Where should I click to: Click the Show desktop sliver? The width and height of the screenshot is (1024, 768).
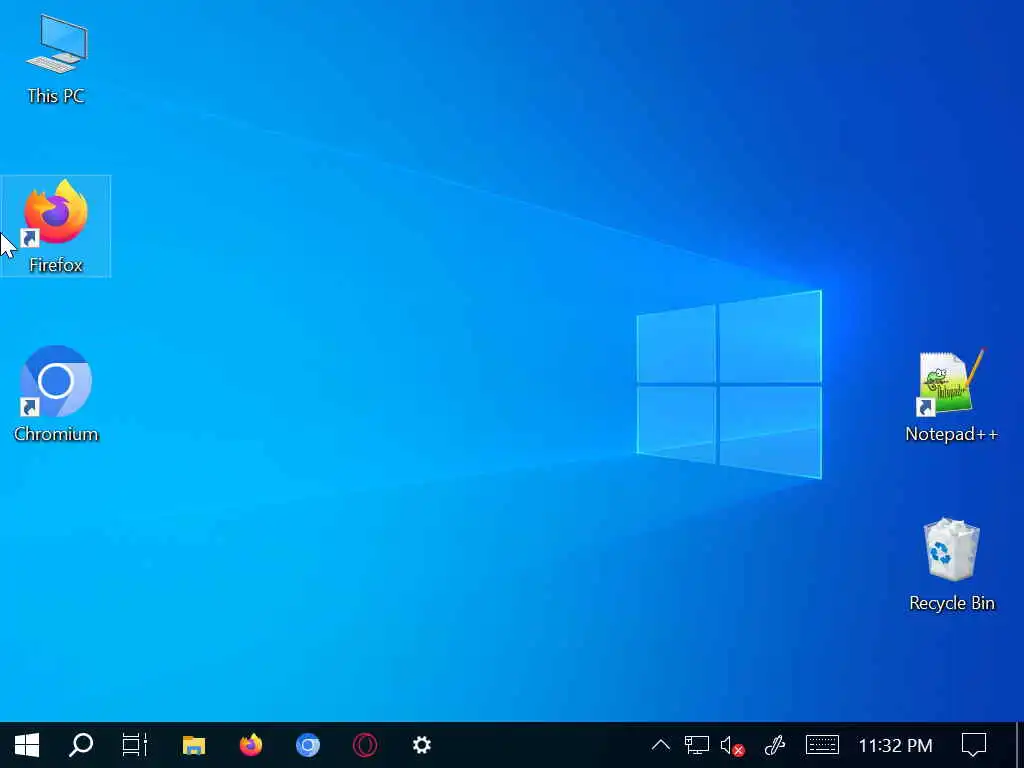point(1020,745)
